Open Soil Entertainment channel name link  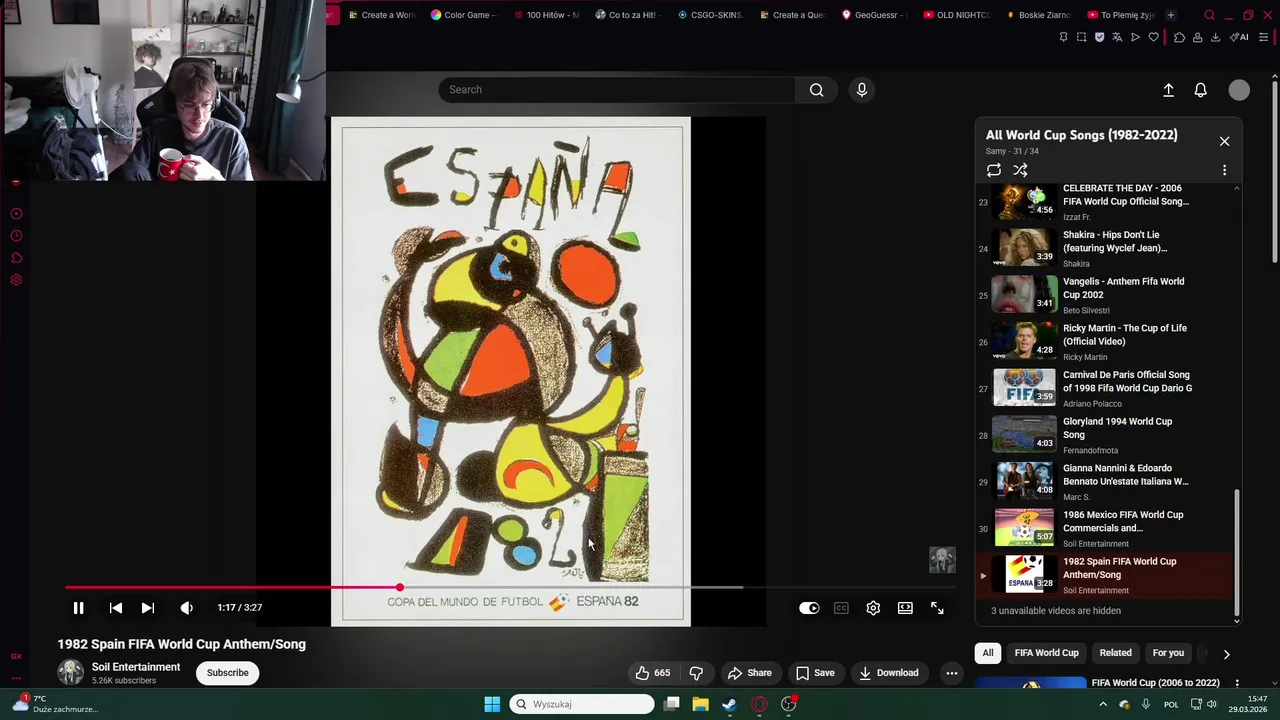[x=136, y=667]
